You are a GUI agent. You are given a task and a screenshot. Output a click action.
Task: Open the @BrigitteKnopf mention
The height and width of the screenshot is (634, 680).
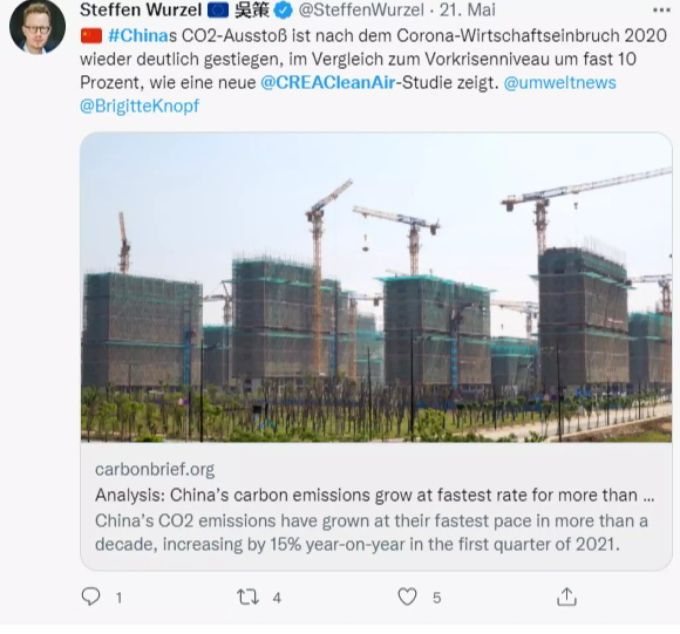click(x=140, y=106)
